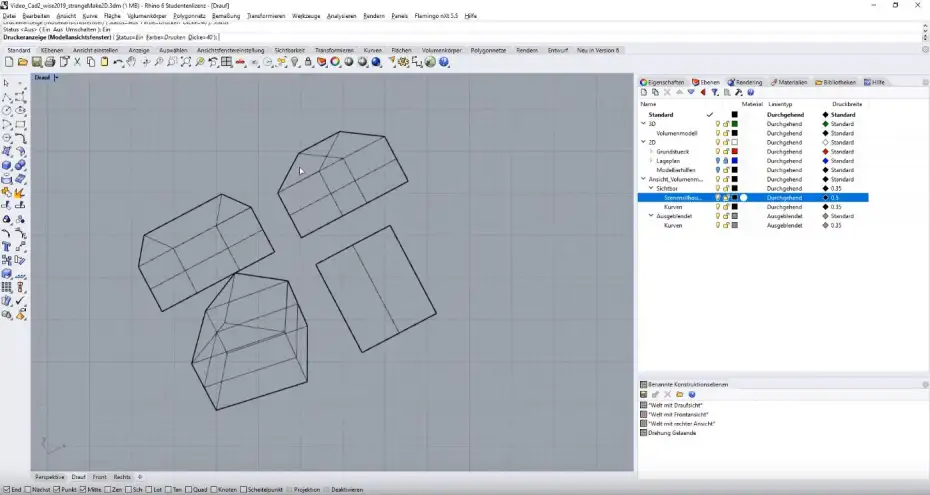Collapse the 2D layer group

(644, 142)
